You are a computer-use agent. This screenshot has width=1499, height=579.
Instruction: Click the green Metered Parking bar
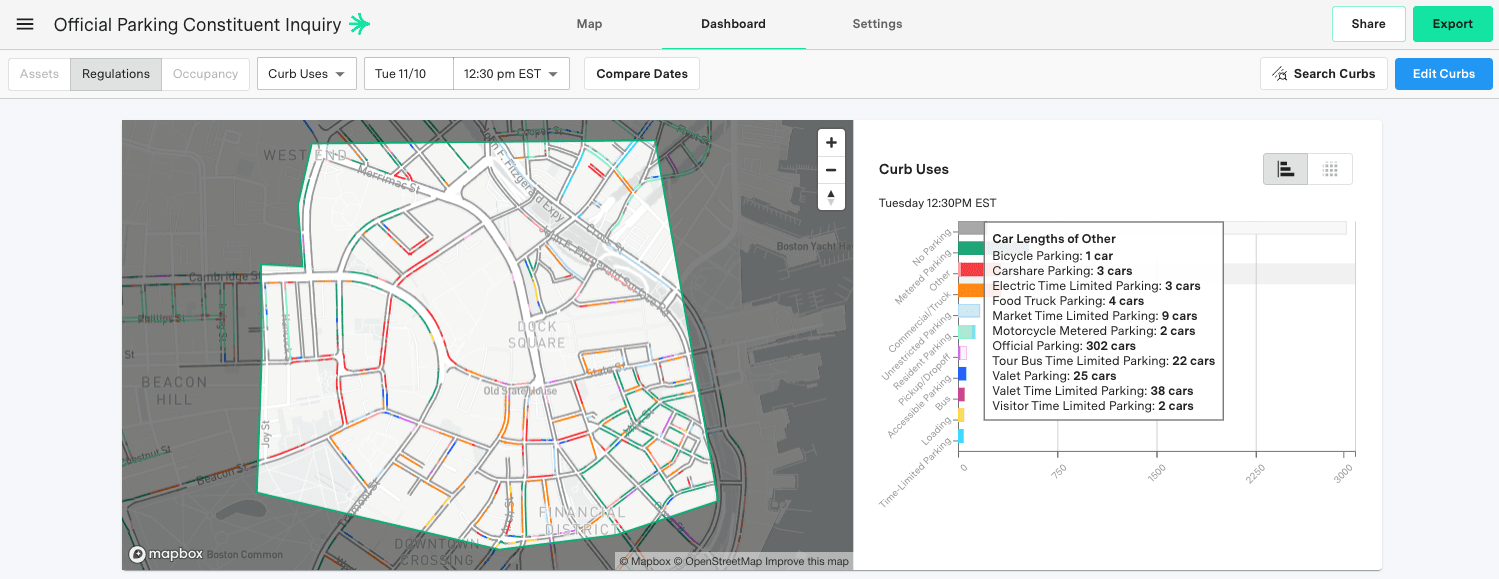971,248
